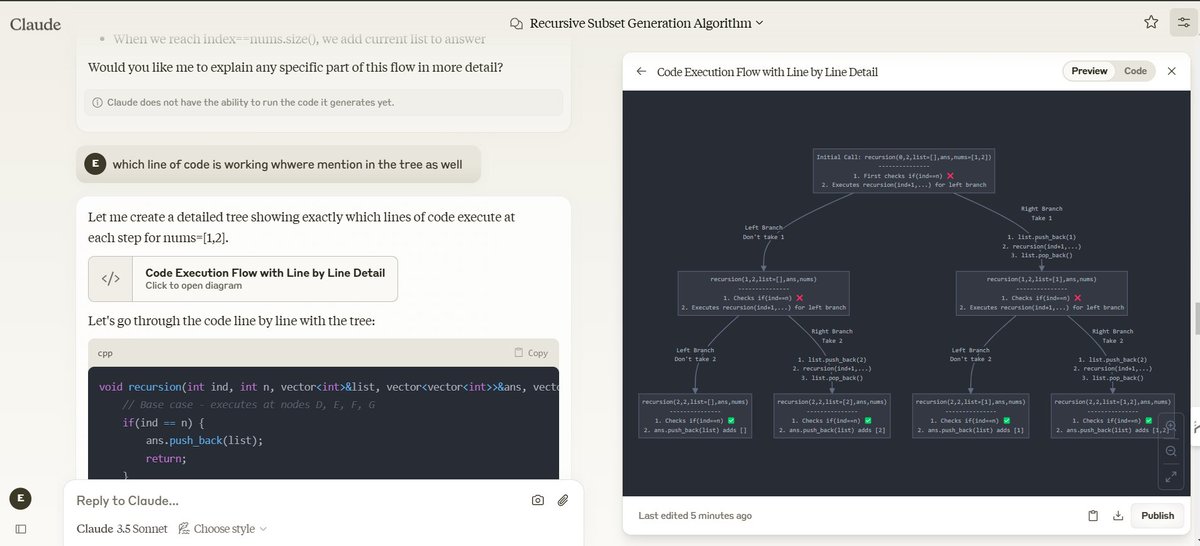Star this conversation

click(1151, 22)
